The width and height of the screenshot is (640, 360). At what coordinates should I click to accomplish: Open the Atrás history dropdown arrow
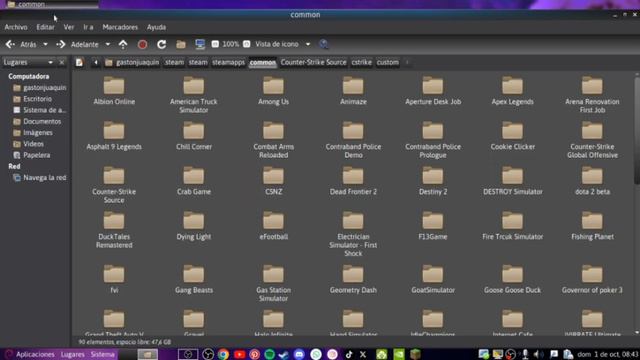coord(45,44)
